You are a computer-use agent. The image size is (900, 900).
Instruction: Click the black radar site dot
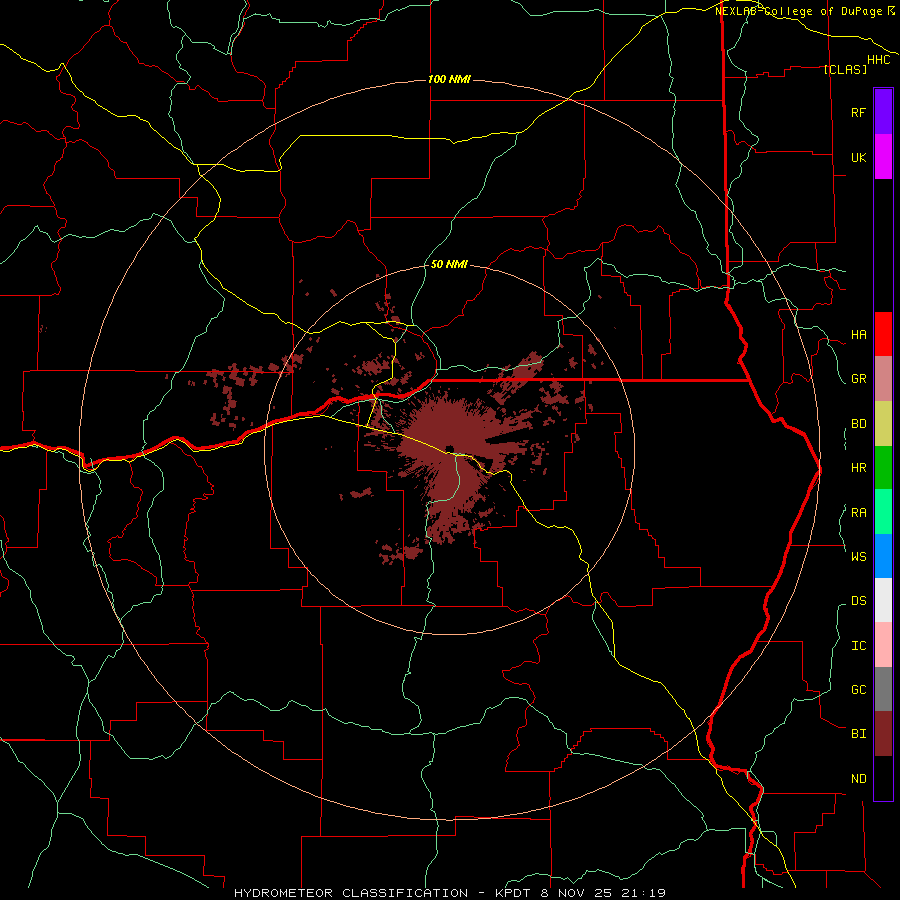(450, 448)
